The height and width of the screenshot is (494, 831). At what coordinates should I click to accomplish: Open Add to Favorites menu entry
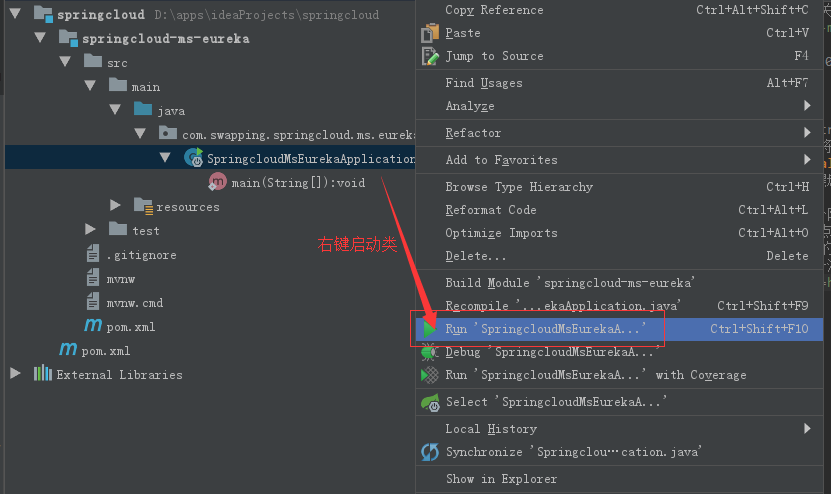[619, 160]
